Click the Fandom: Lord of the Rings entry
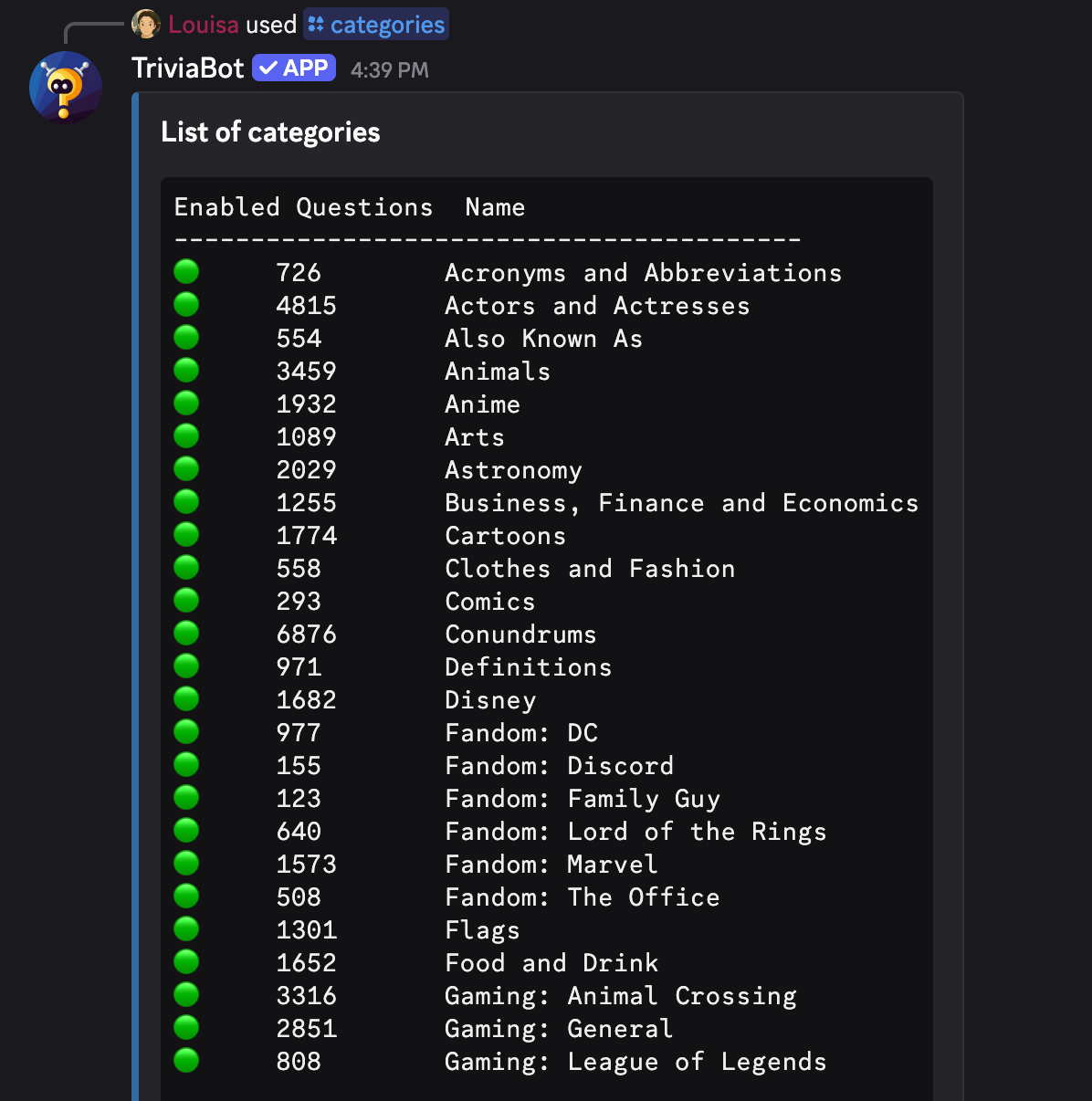 click(635, 832)
